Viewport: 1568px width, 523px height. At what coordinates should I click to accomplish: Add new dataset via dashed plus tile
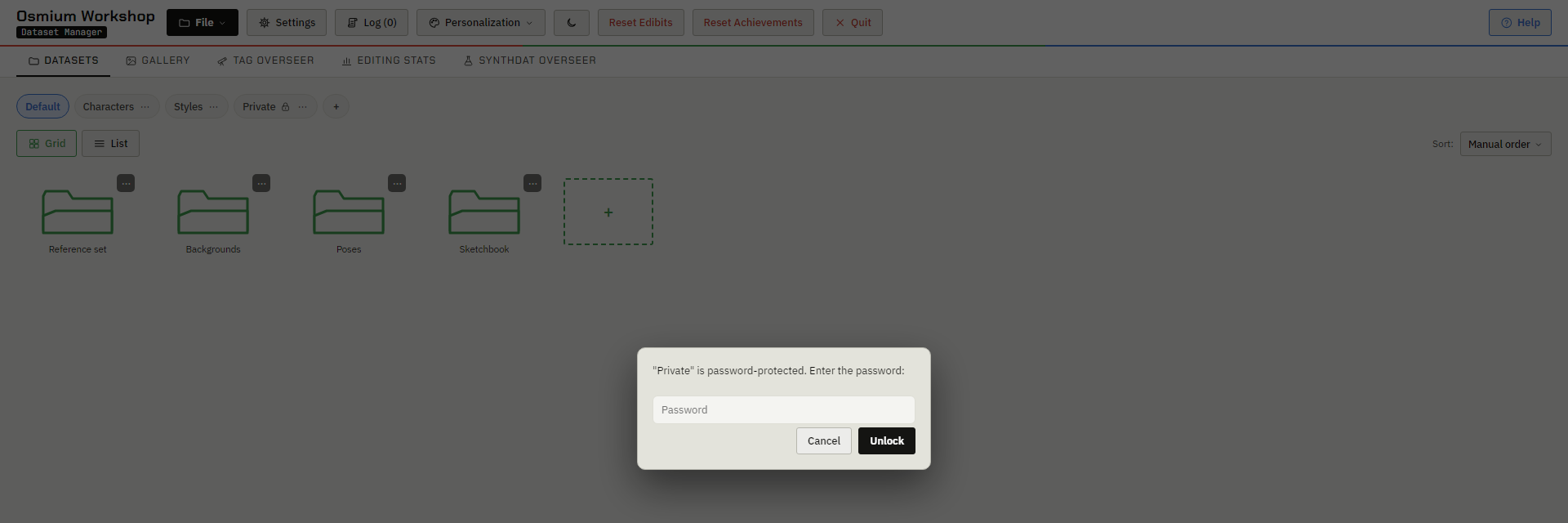point(608,212)
